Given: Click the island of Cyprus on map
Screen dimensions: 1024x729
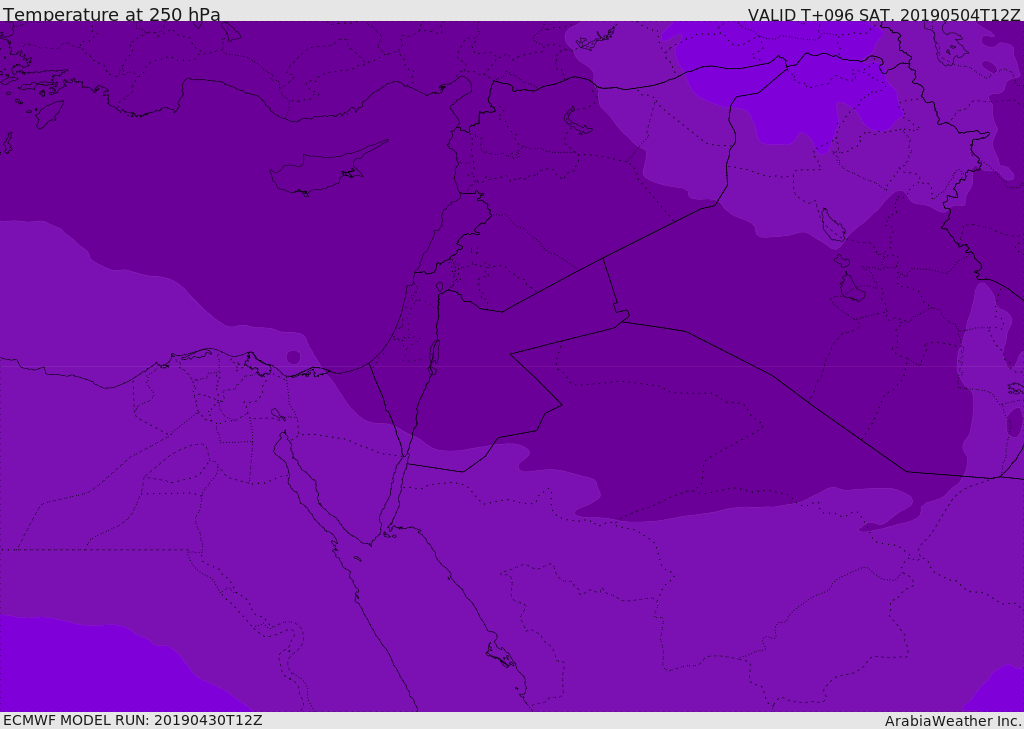Looking at the screenshot, I should coord(327,169).
